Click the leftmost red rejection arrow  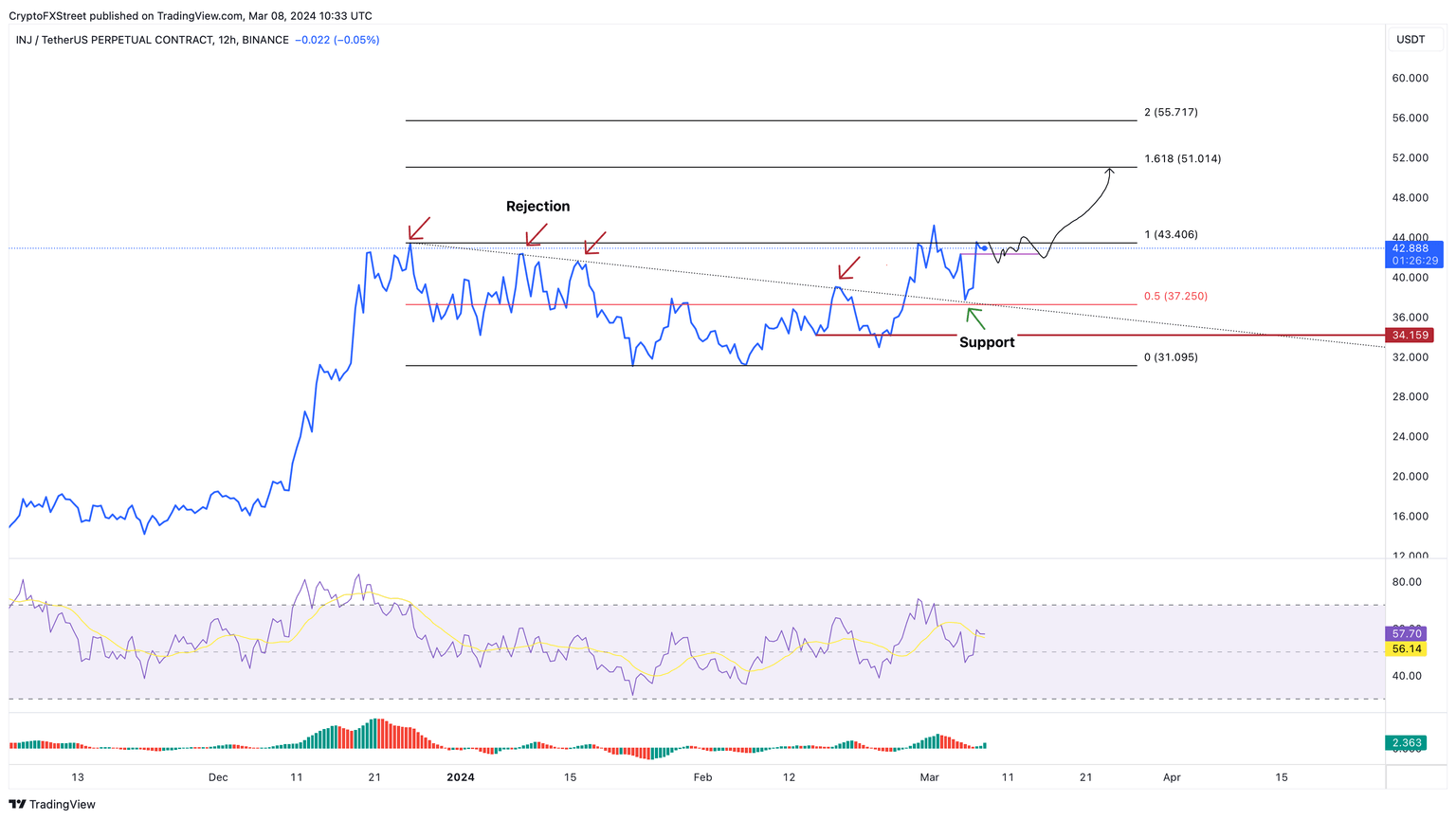416,231
